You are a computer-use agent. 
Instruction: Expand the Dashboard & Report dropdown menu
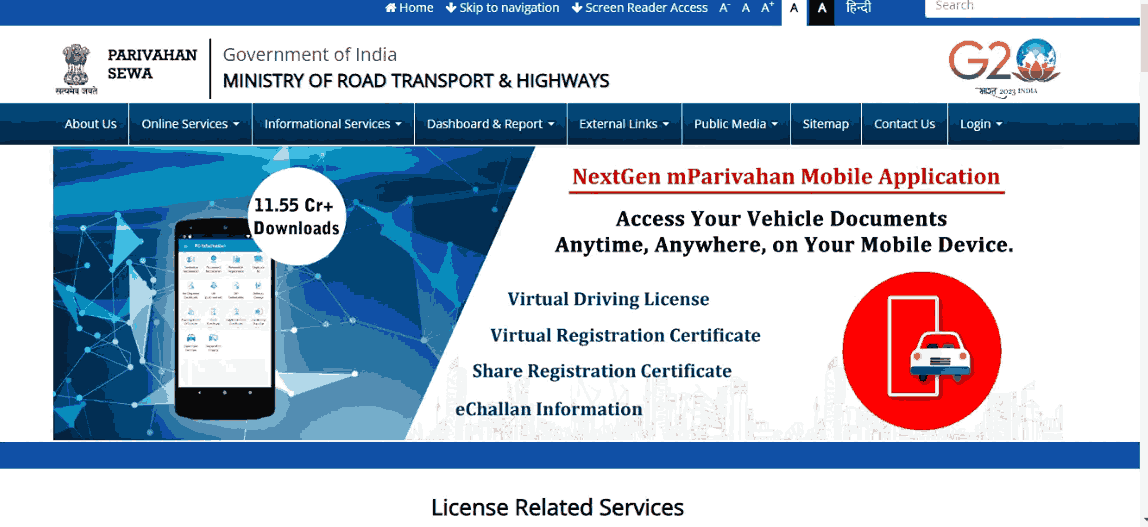point(491,124)
